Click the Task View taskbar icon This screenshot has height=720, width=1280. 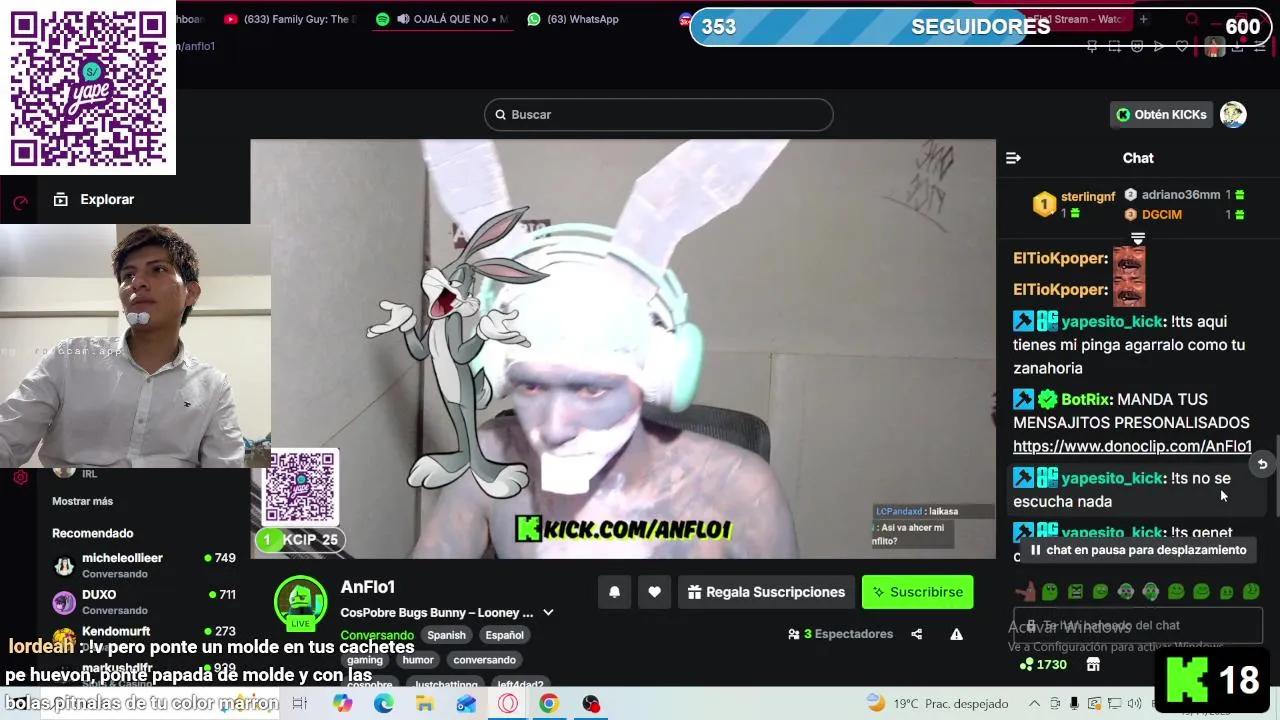point(300,704)
